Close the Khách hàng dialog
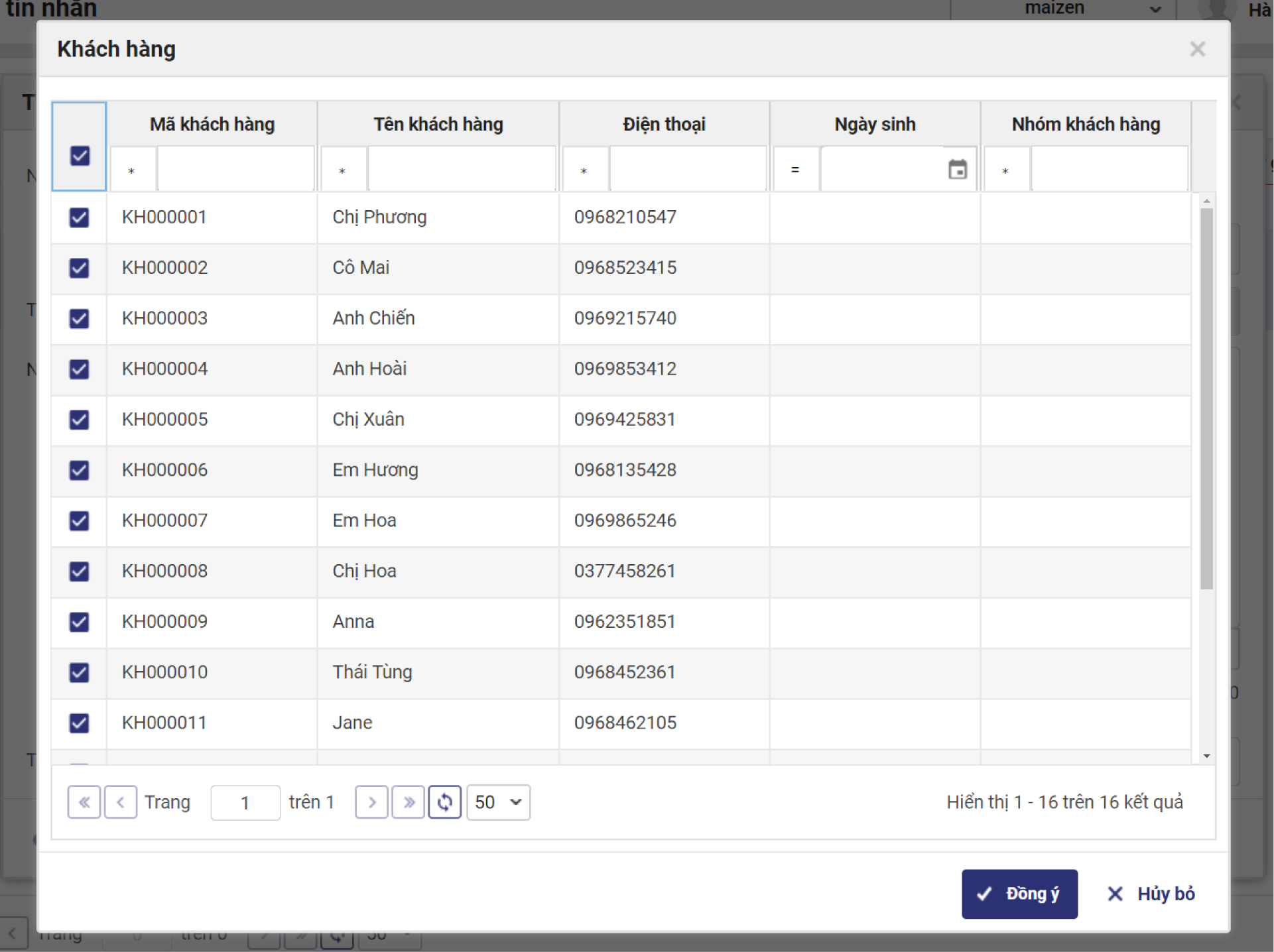 (x=1197, y=49)
